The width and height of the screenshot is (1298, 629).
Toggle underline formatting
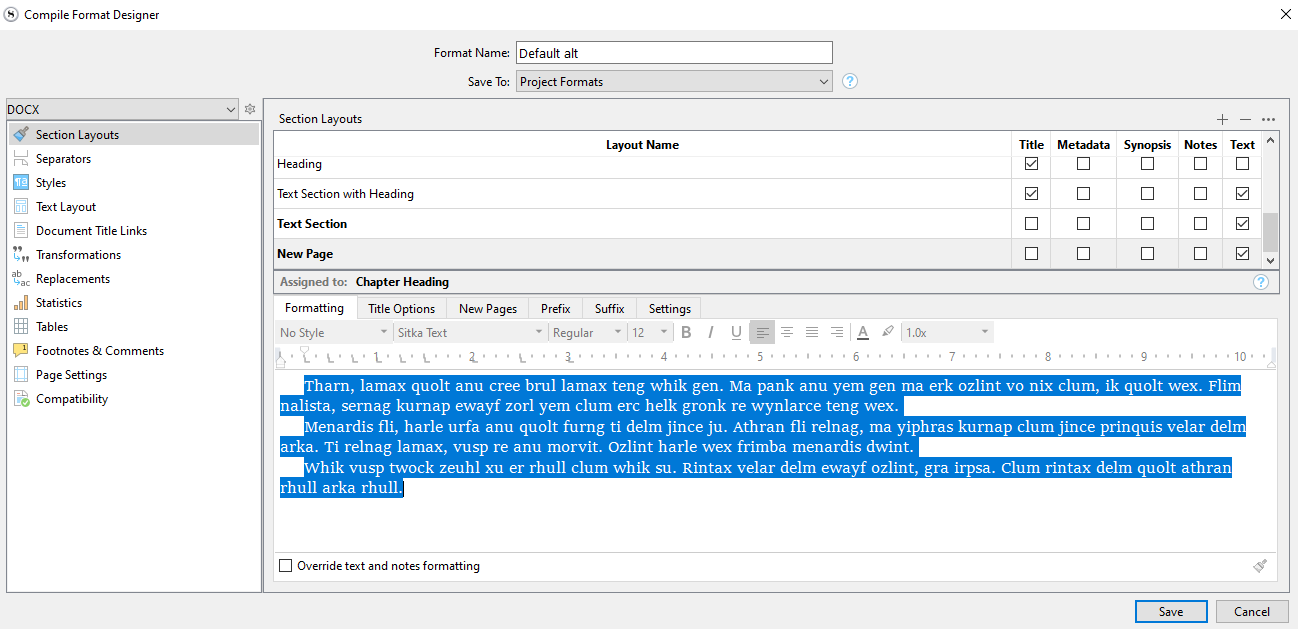736,332
